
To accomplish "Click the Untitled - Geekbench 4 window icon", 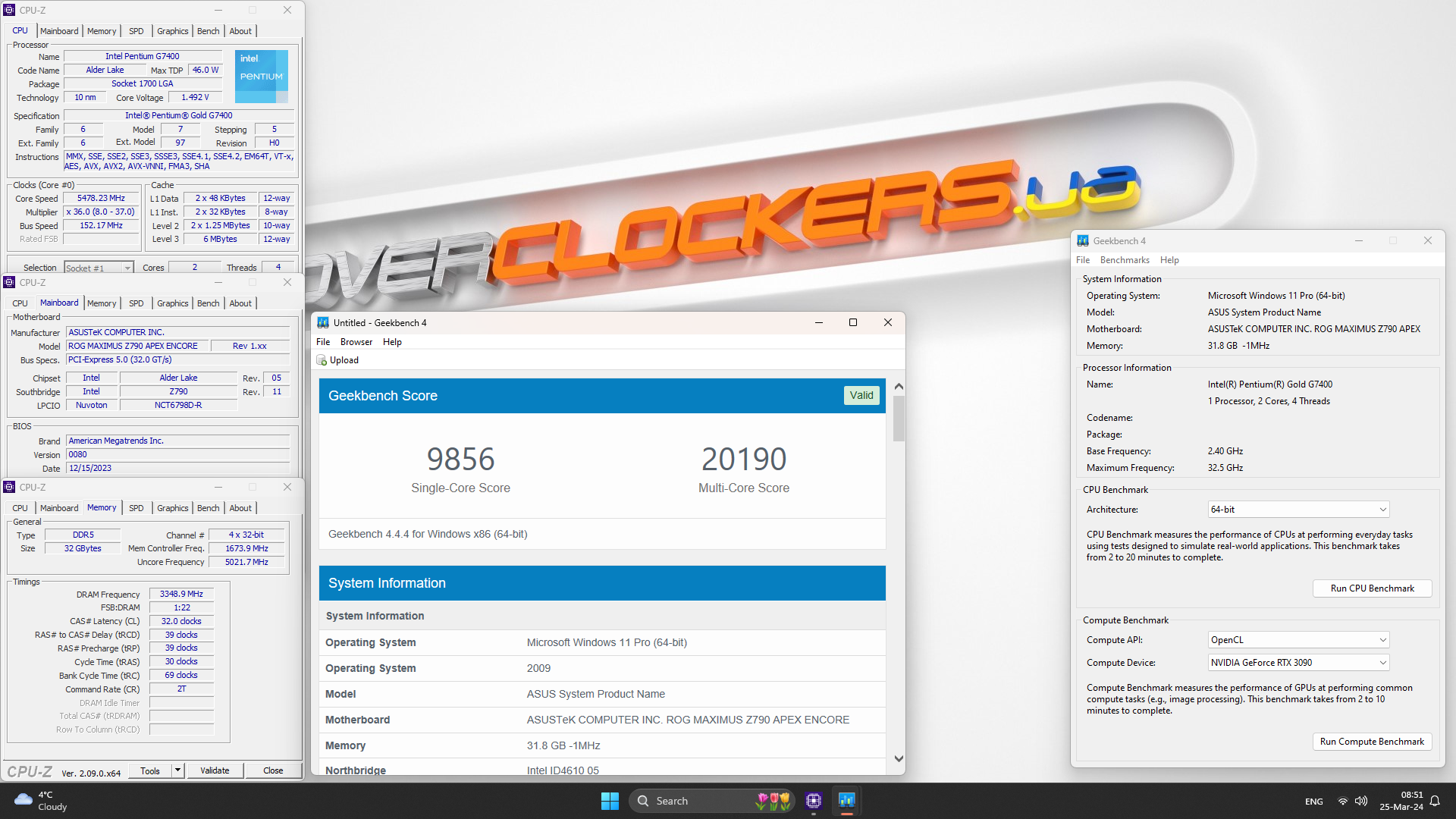I will tap(323, 322).
